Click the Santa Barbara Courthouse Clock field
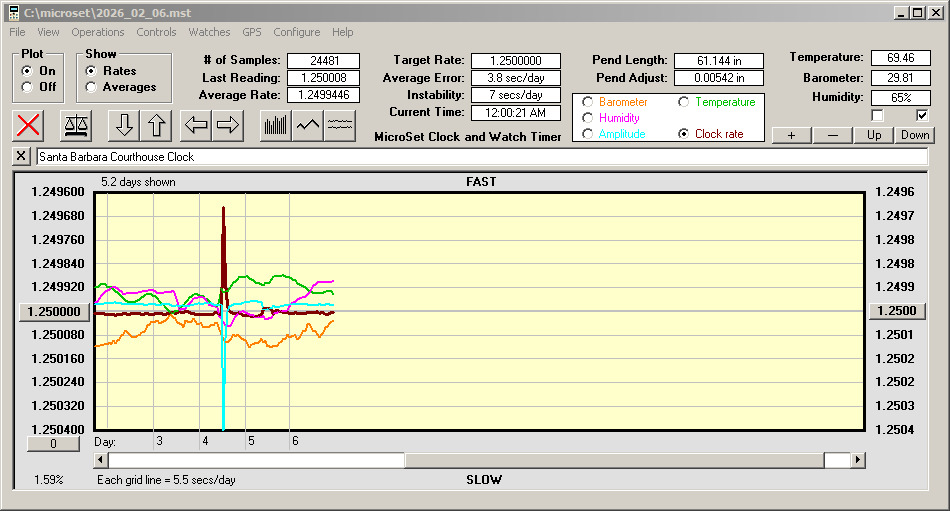 (480, 157)
